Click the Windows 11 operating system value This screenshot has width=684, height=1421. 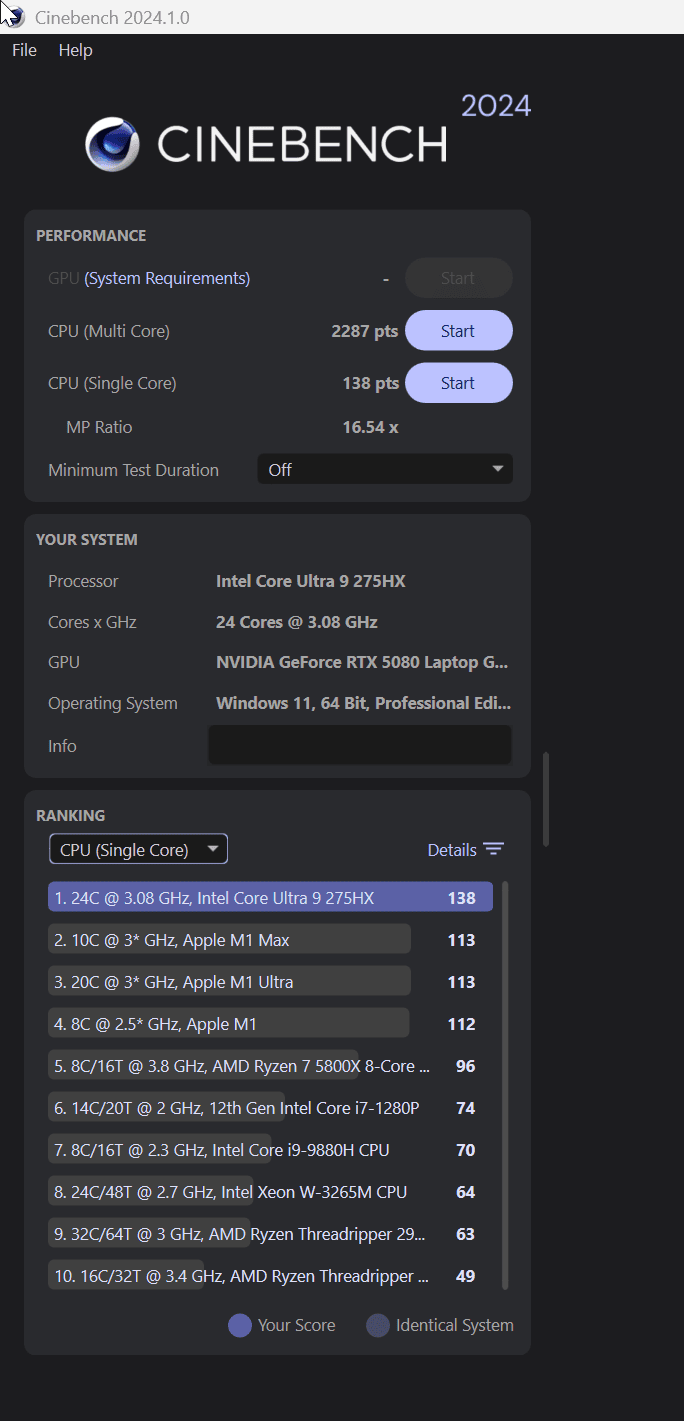363,703
